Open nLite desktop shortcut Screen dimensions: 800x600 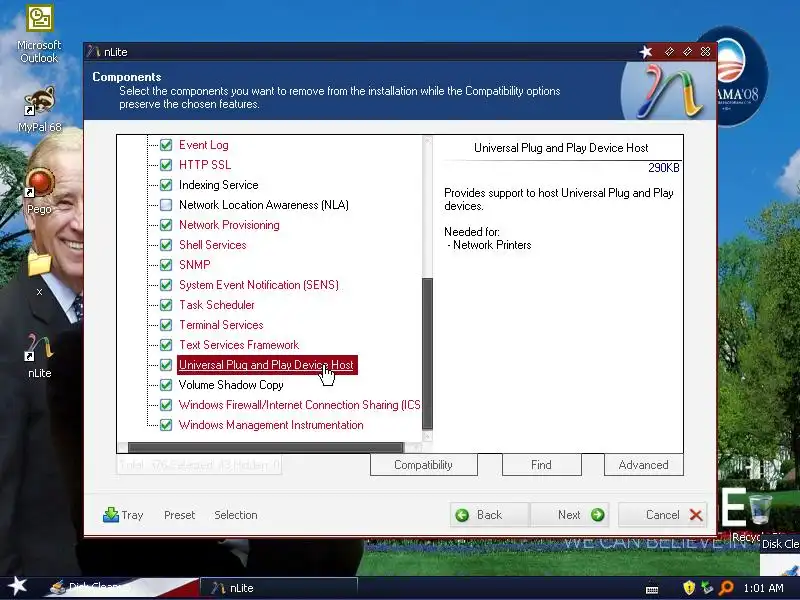[x=39, y=356]
